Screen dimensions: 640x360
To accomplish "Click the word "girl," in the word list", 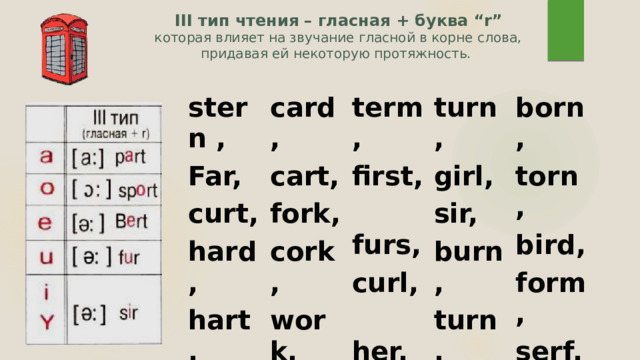I will point(463,178).
